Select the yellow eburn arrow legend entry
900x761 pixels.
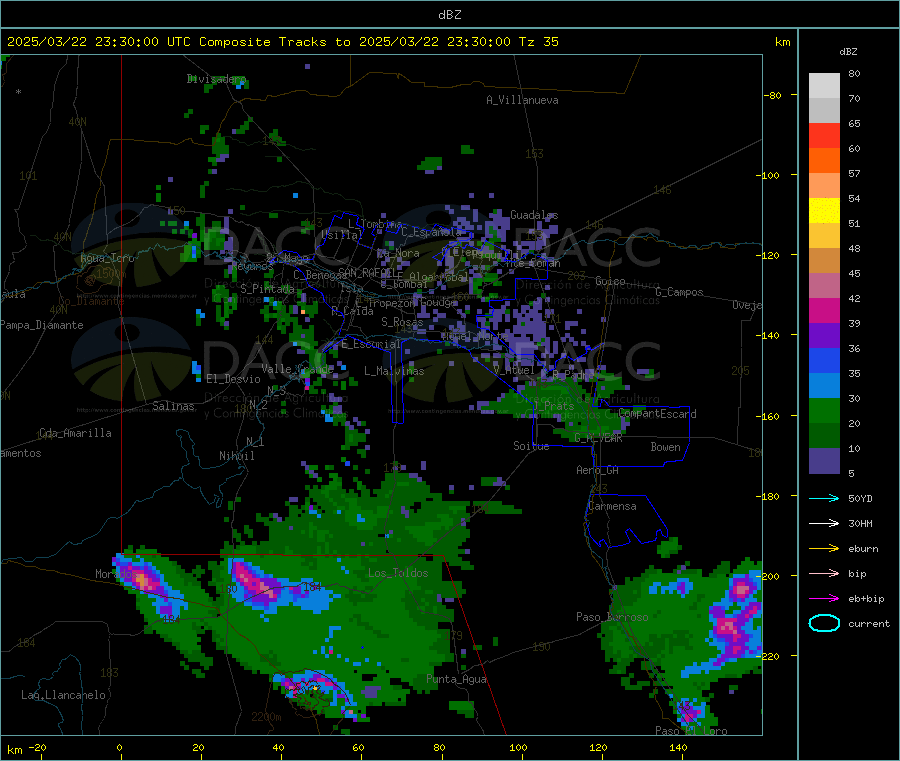pos(824,549)
